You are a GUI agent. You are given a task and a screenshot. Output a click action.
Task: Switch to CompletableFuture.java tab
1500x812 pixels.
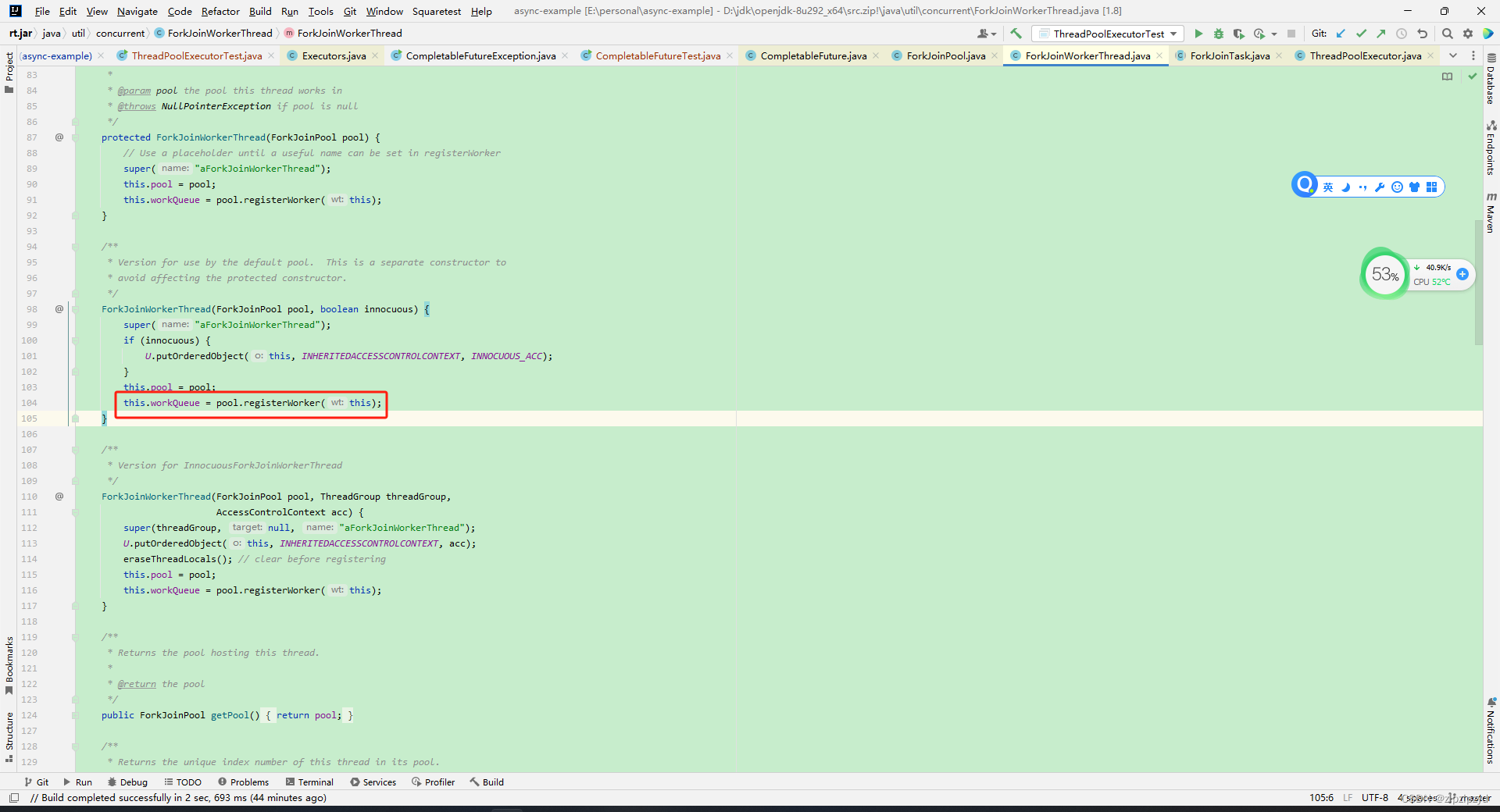coord(813,55)
